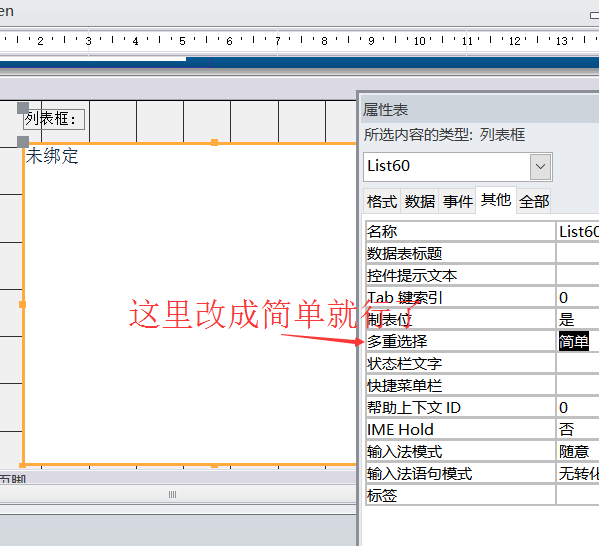Screen dimensions: 599x546
Task: Click the 多重选择 value set to 简单
Action: point(578,341)
